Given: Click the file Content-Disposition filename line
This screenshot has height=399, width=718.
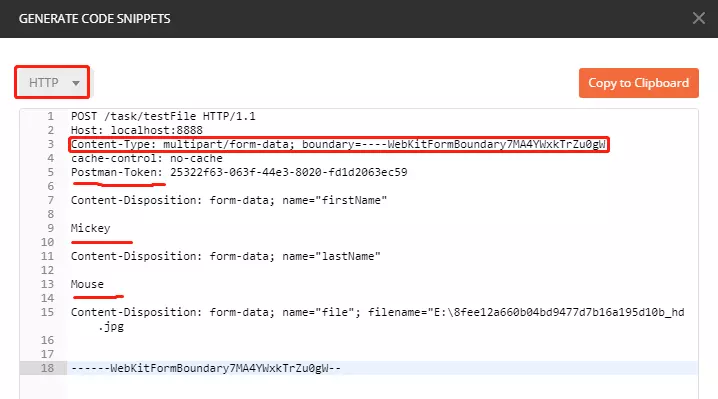Looking at the screenshot, I should click(x=377, y=312).
